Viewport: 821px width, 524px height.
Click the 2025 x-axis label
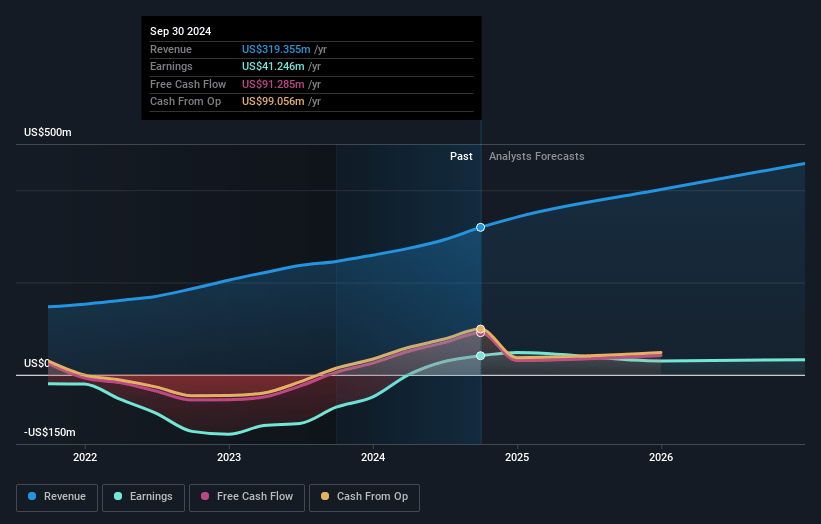click(517, 457)
